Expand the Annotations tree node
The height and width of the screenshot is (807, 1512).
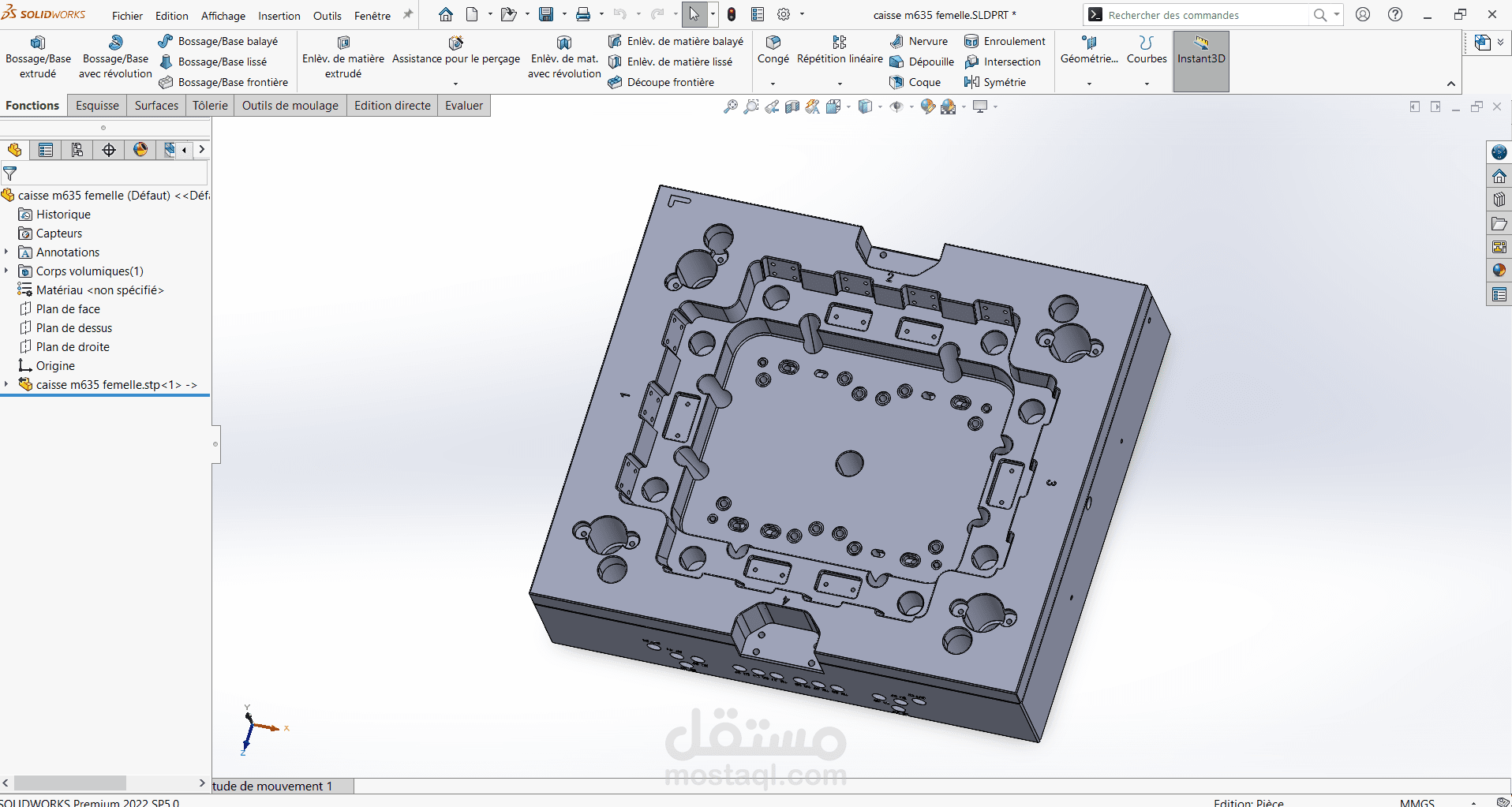pyautogui.click(x=6, y=252)
